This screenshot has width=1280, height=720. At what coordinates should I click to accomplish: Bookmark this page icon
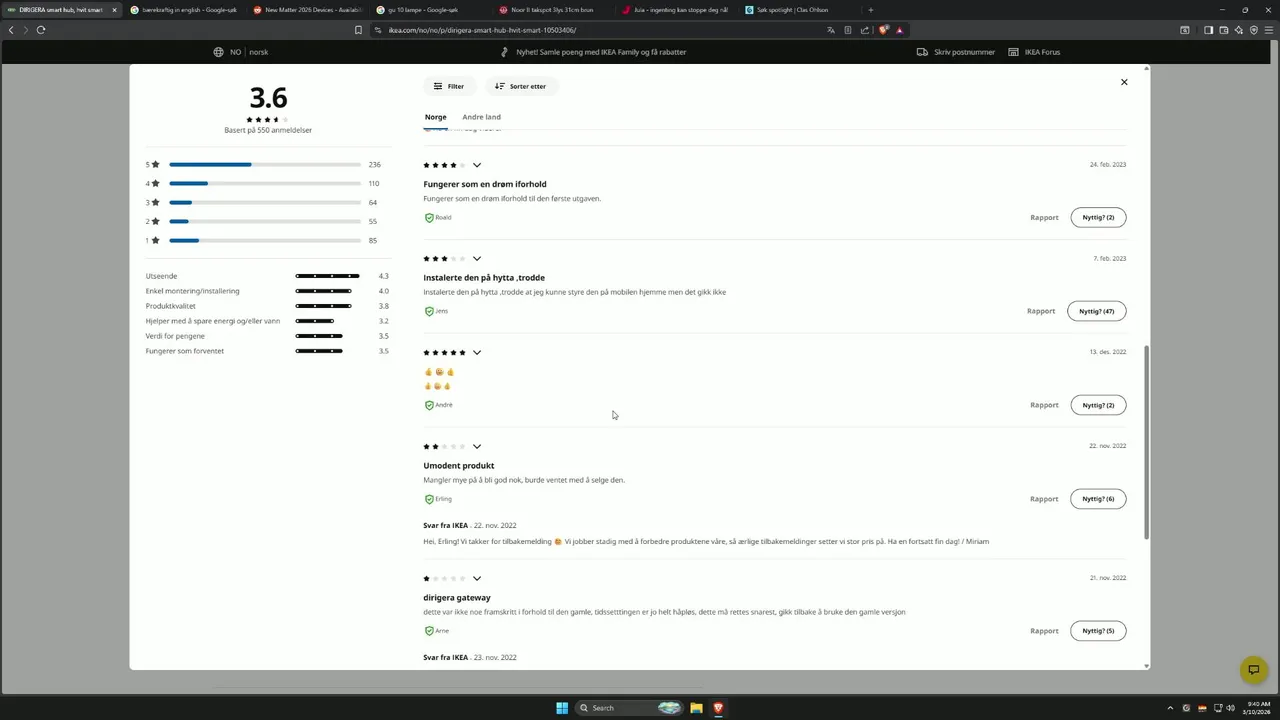pyautogui.click(x=358, y=30)
